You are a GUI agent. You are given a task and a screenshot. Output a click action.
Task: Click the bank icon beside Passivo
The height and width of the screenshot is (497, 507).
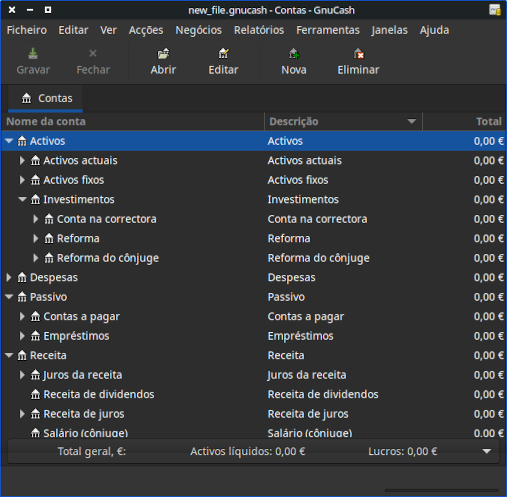[x=22, y=297]
